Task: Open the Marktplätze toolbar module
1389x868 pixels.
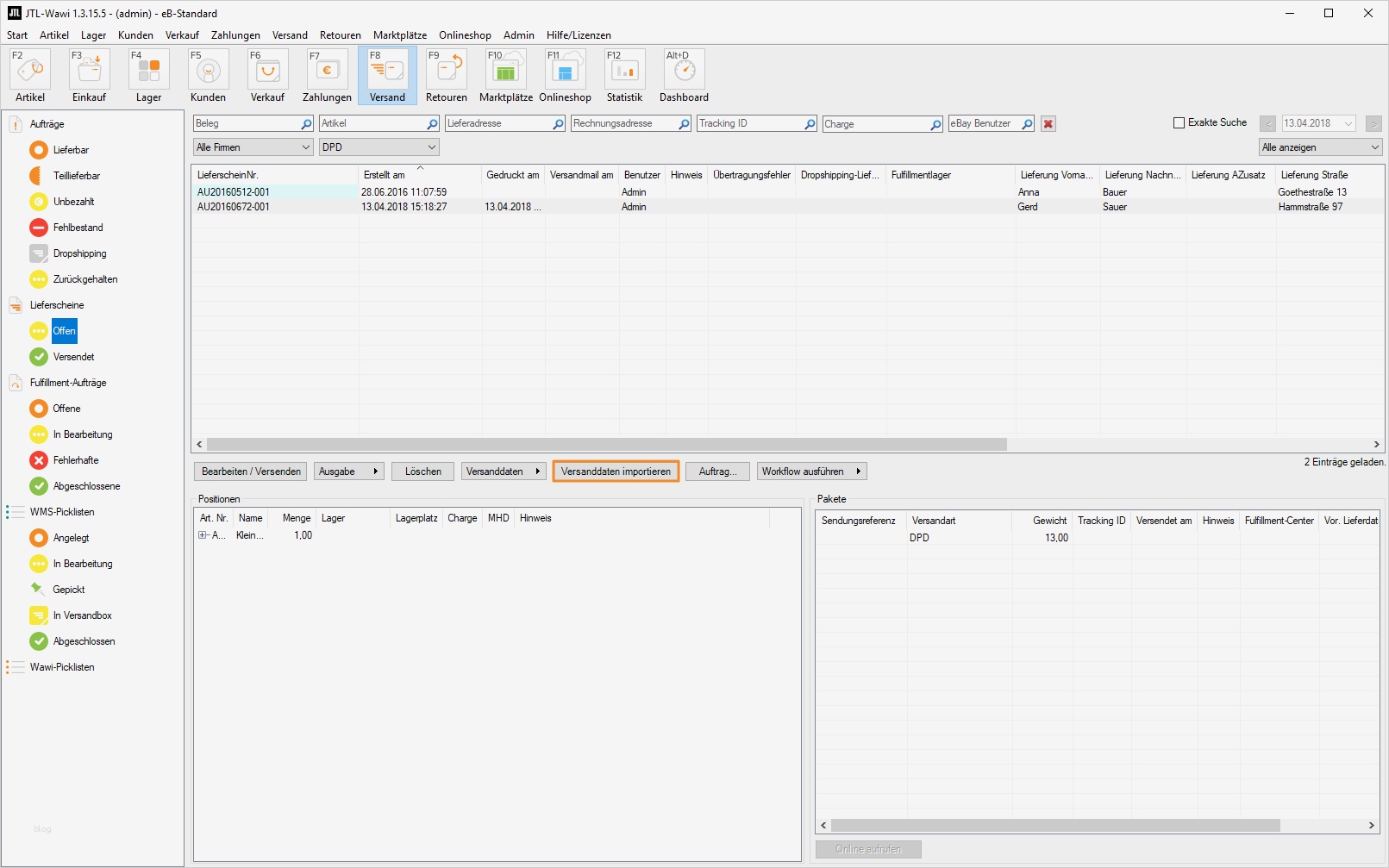Action: (506, 76)
